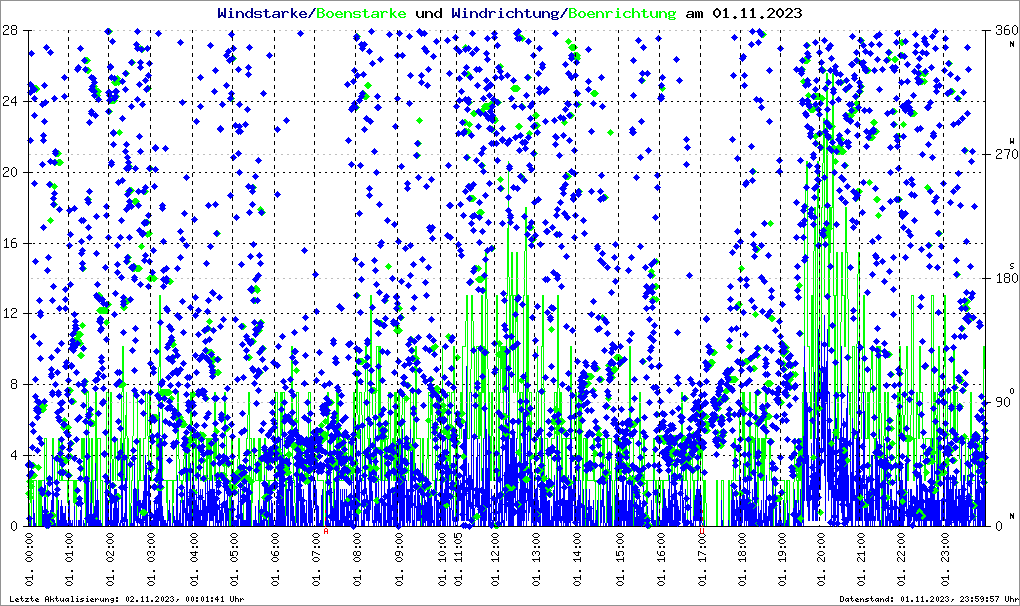Select the 05:00 time axis label

pyautogui.click(x=234, y=559)
